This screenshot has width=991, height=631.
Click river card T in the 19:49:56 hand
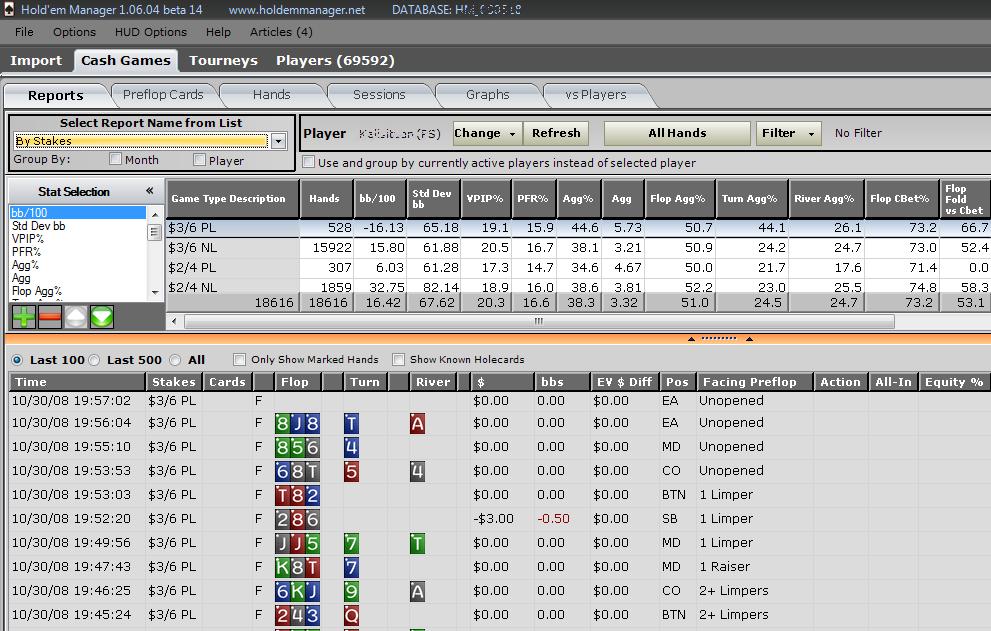pyautogui.click(x=417, y=544)
